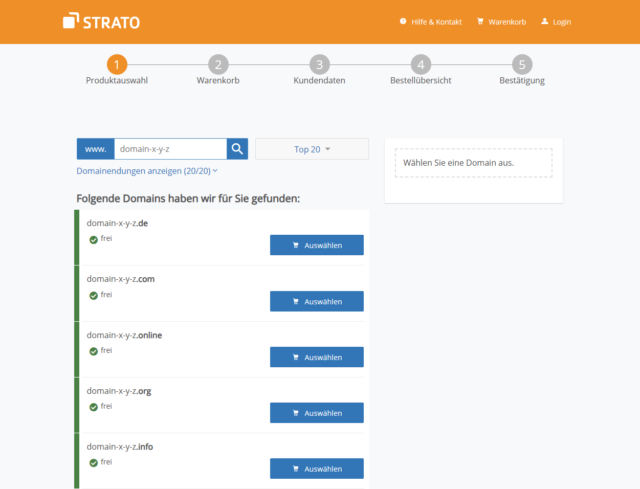Click step 1 Produktauswahl circle
The width and height of the screenshot is (640, 489).
click(117, 64)
